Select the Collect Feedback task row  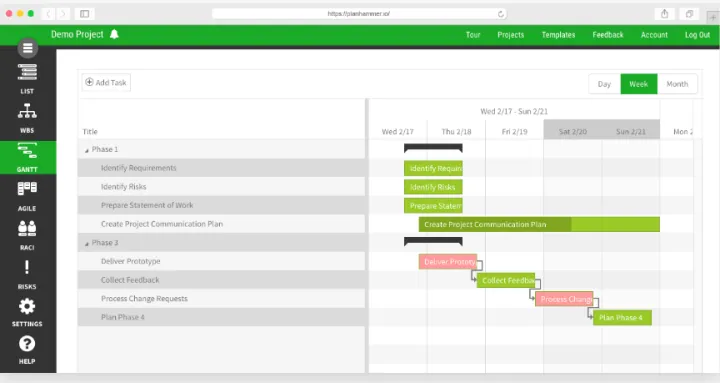pos(221,280)
